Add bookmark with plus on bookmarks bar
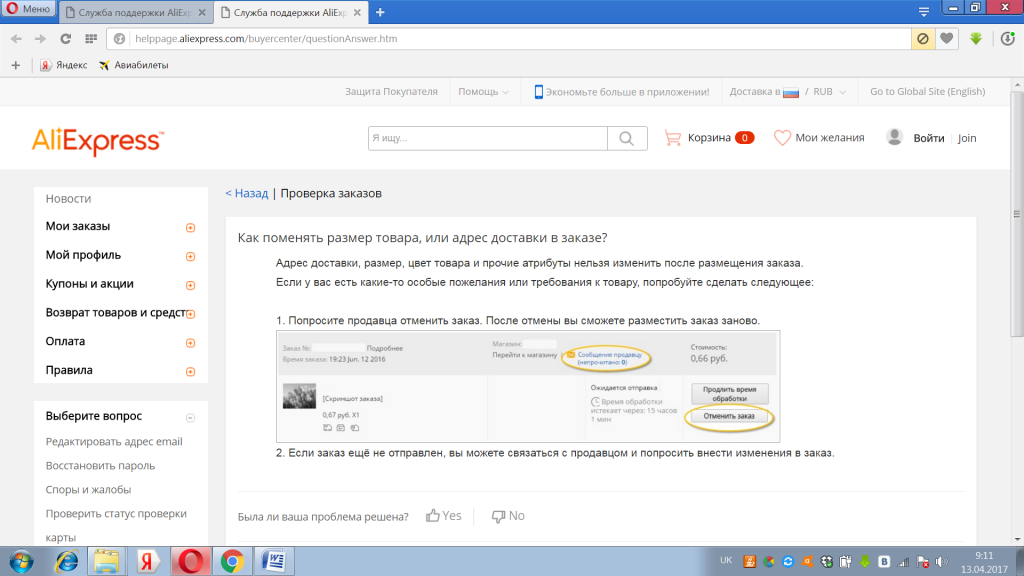 (16, 65)
